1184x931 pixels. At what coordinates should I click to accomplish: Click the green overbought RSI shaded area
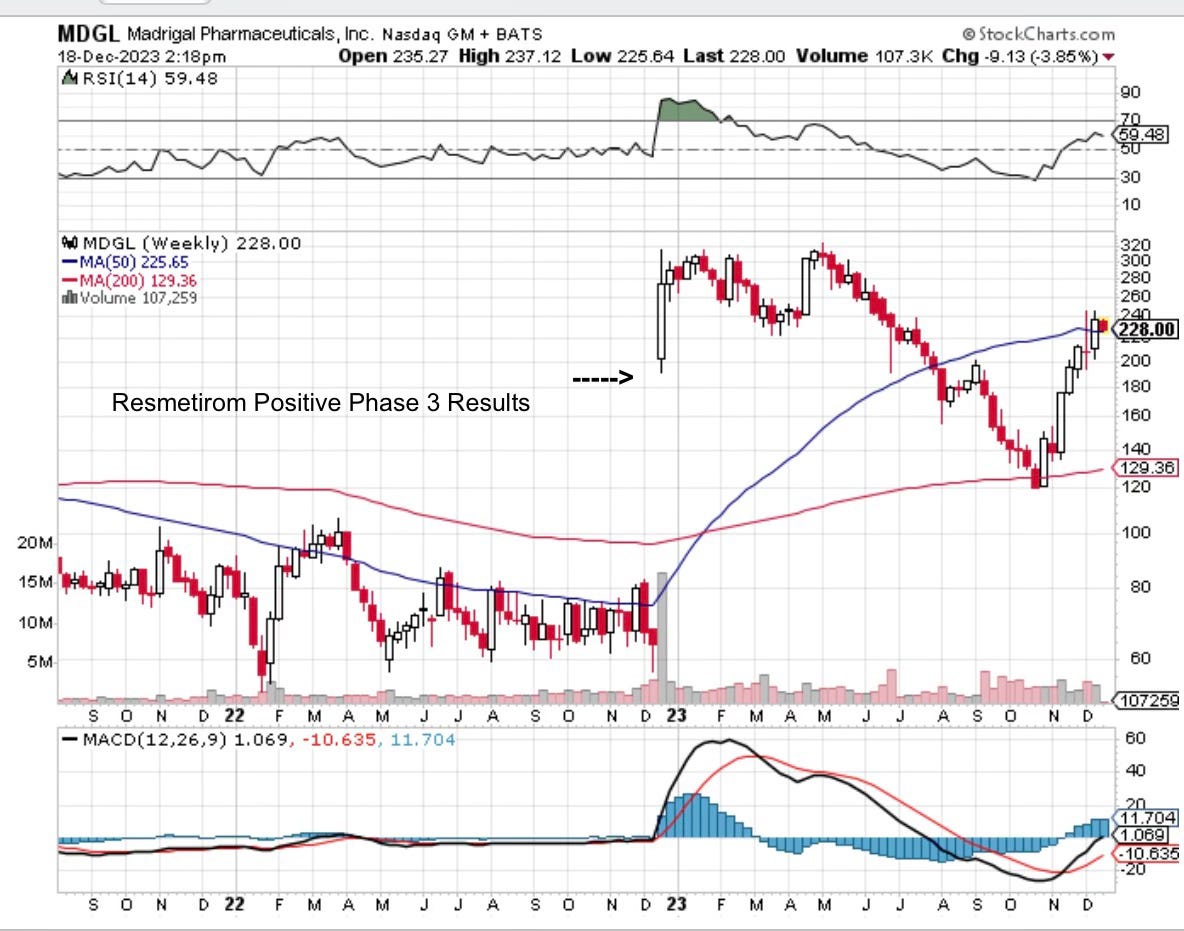(683, 111)
